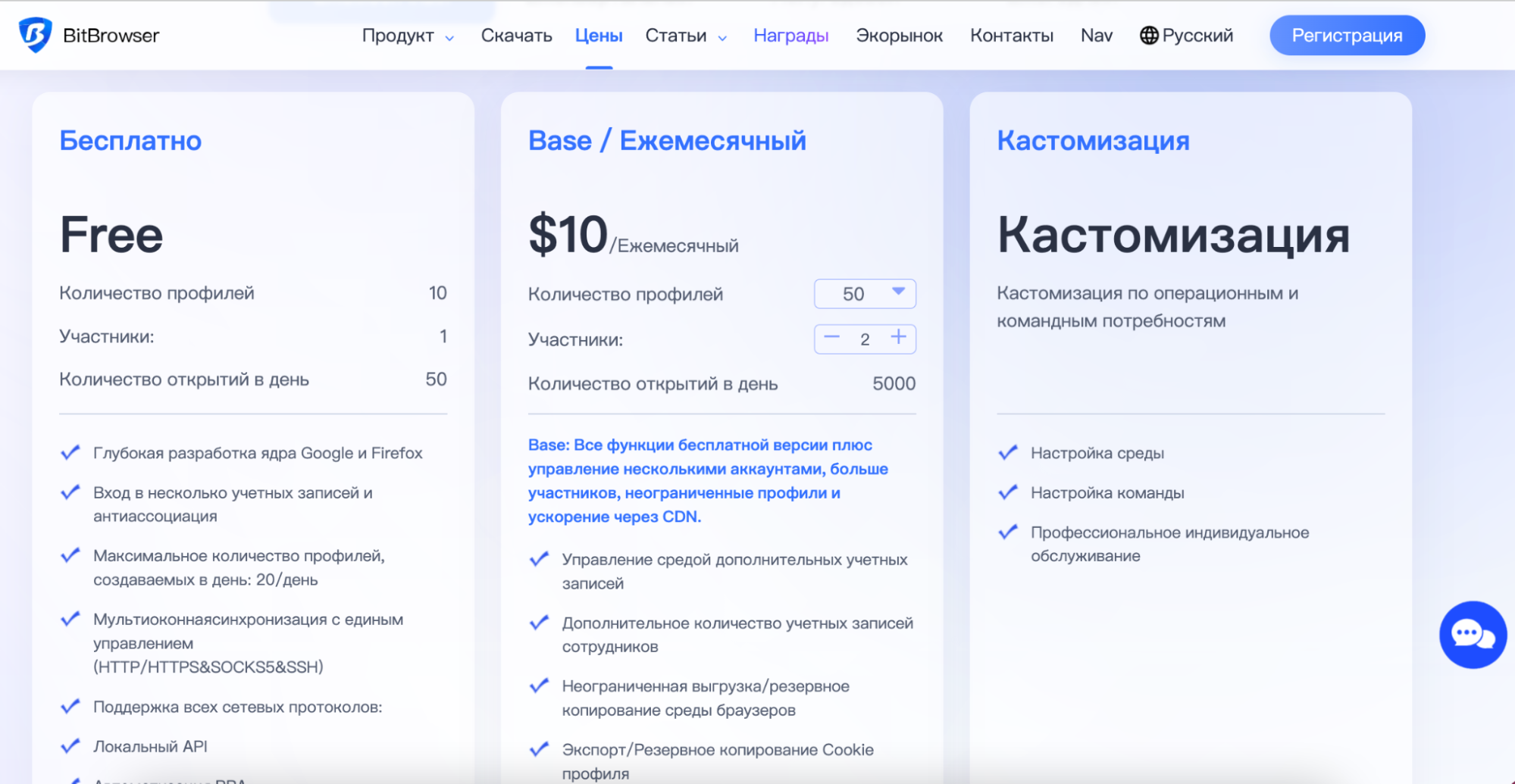Increase participants with the plus button
Viewport: 1515px width, 784px height.
898,338
